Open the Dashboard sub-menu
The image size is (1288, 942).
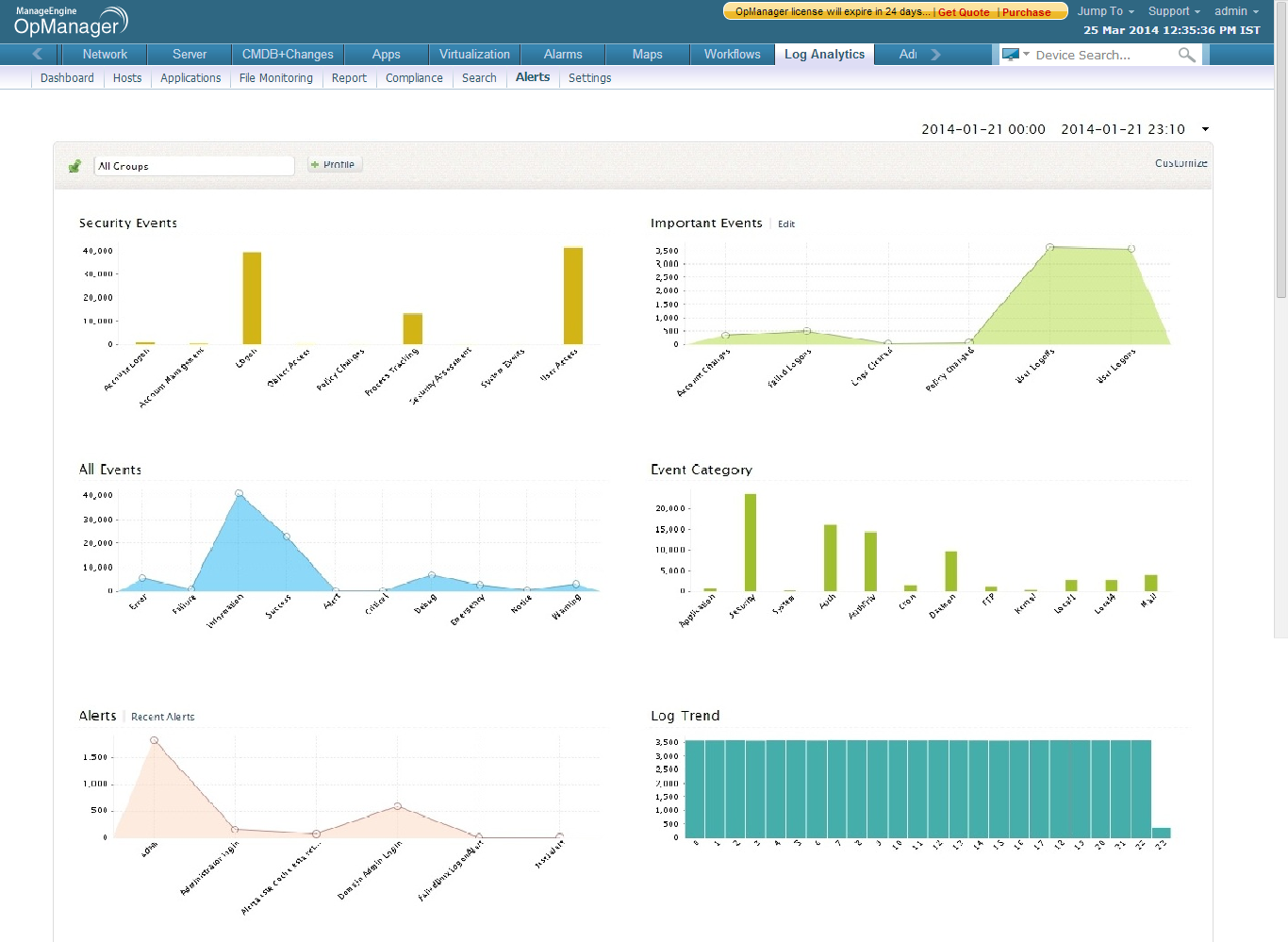[x=67, y=78]
